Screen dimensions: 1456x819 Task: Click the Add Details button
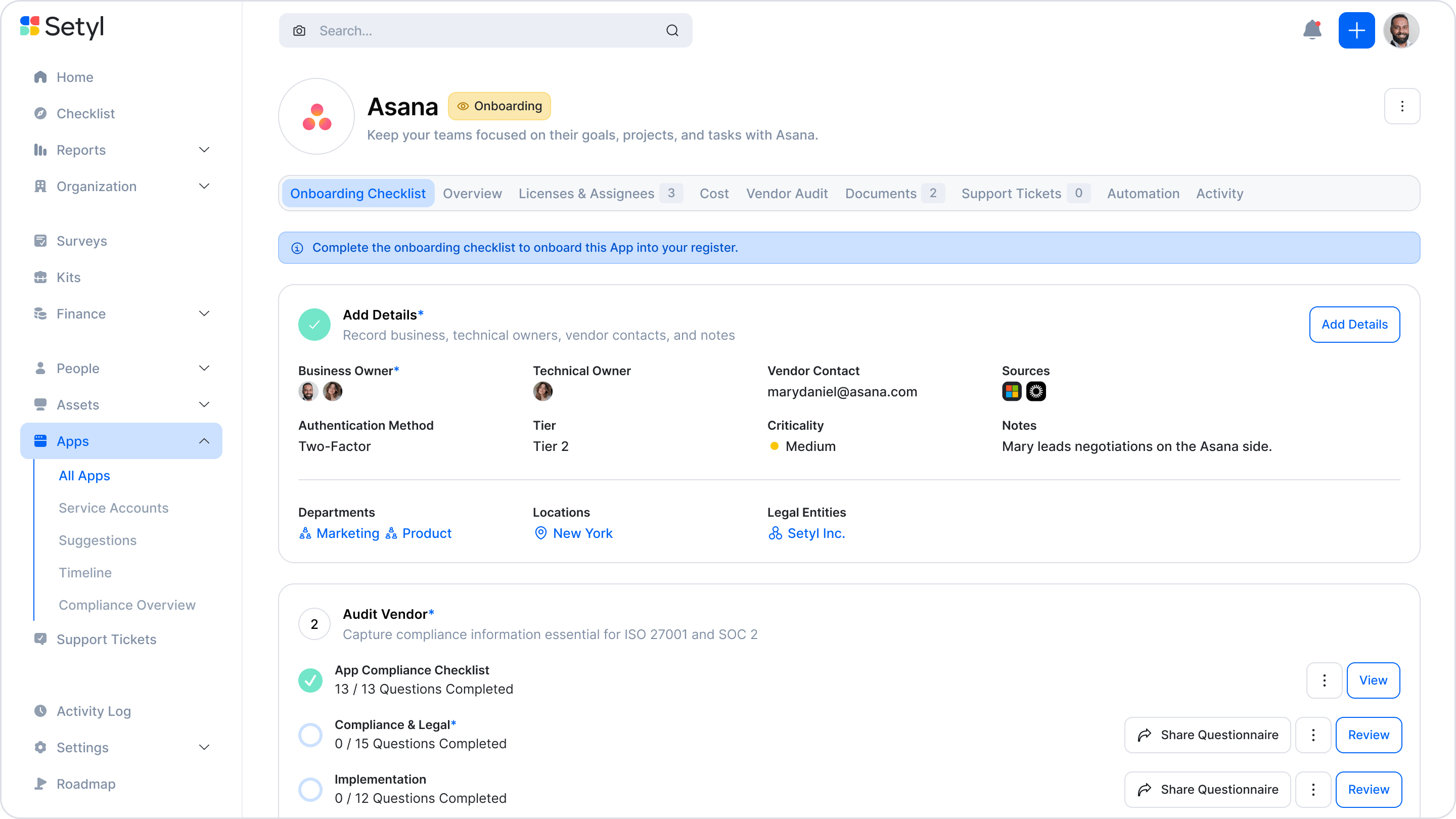tap(1354, 325)
